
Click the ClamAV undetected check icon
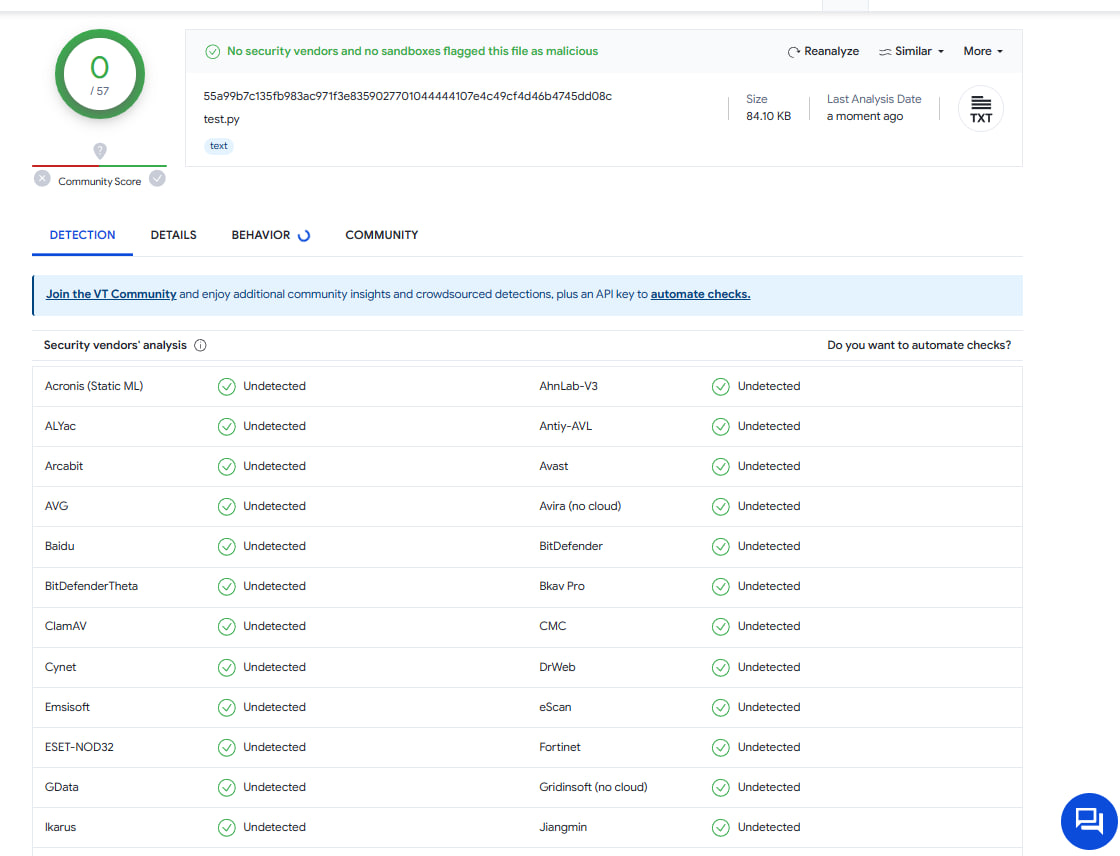click(x=226, y=627)
